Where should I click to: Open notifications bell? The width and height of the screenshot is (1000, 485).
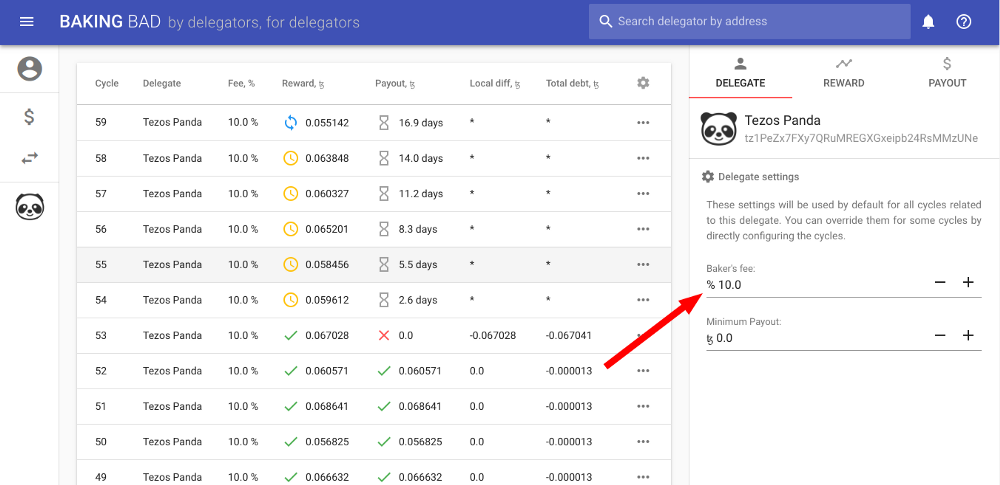tap(929, 22)
